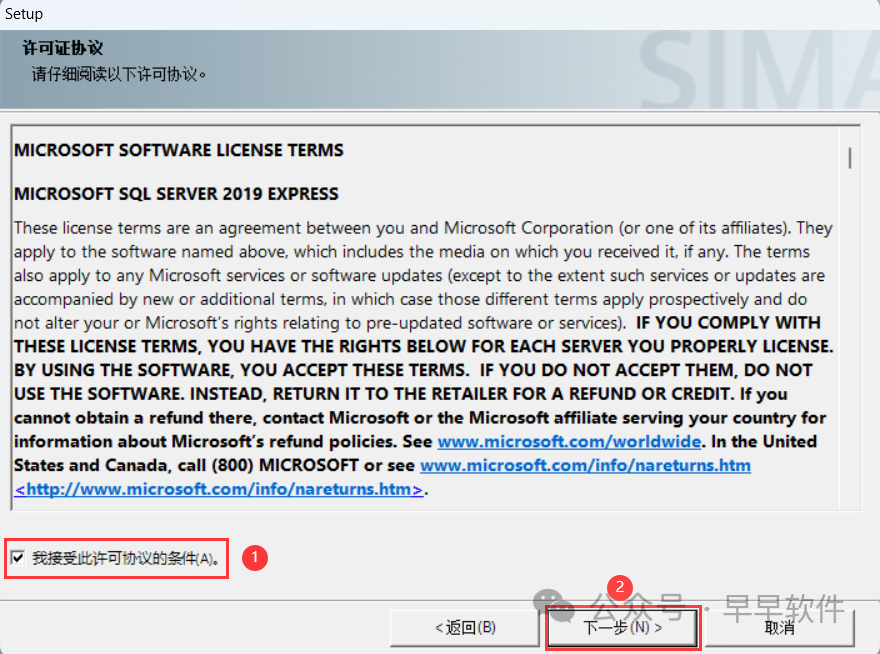The image size is (880, 654).
Task: Click 下一步(N) to continue setup
Action: point(622,628)
